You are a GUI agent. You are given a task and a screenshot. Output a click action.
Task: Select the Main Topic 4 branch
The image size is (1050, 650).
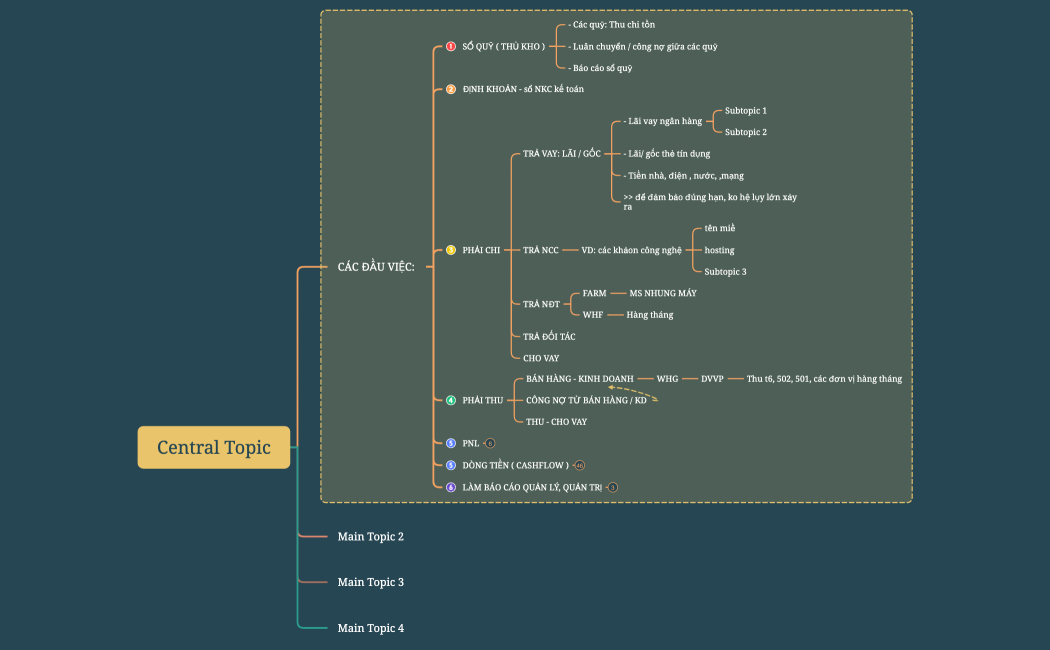pyautogui.click(x=371, y=628)
